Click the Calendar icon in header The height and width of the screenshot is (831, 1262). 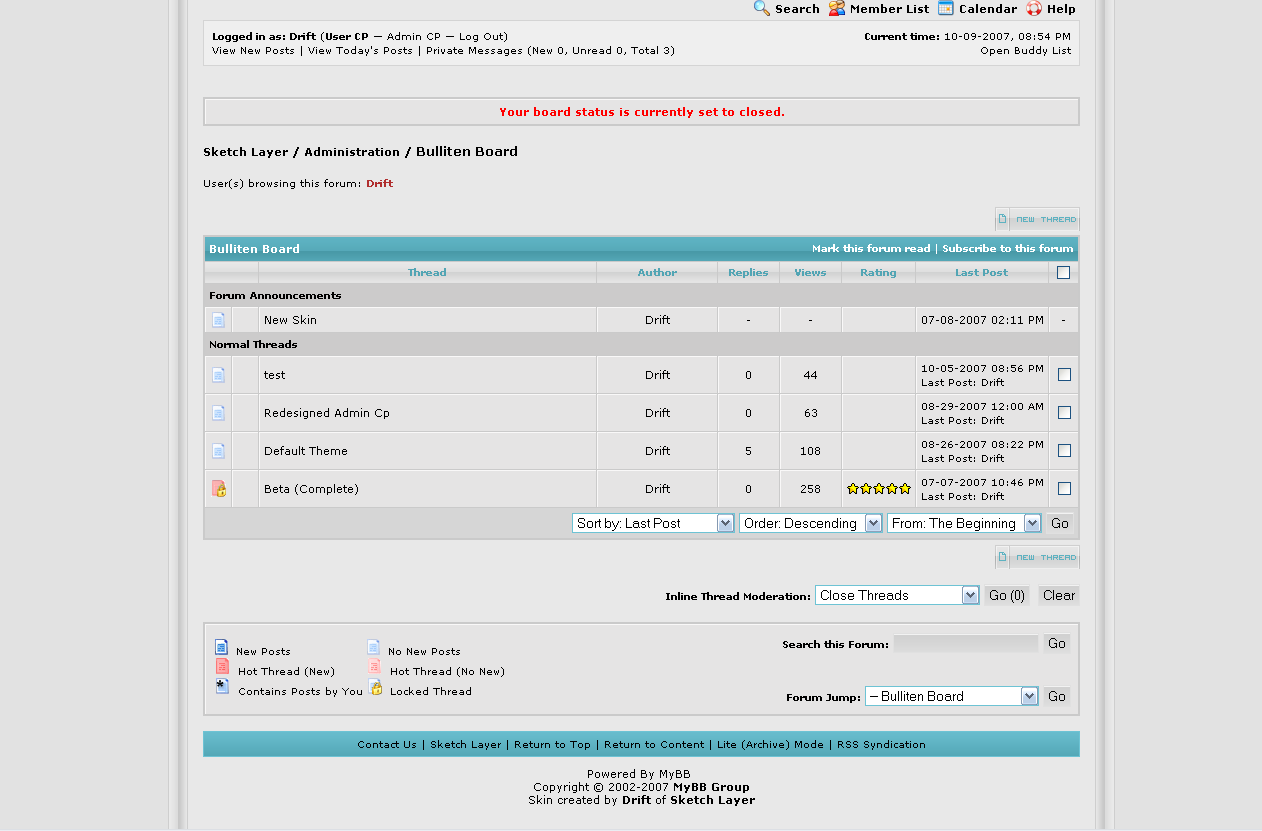tap(946, 8)
